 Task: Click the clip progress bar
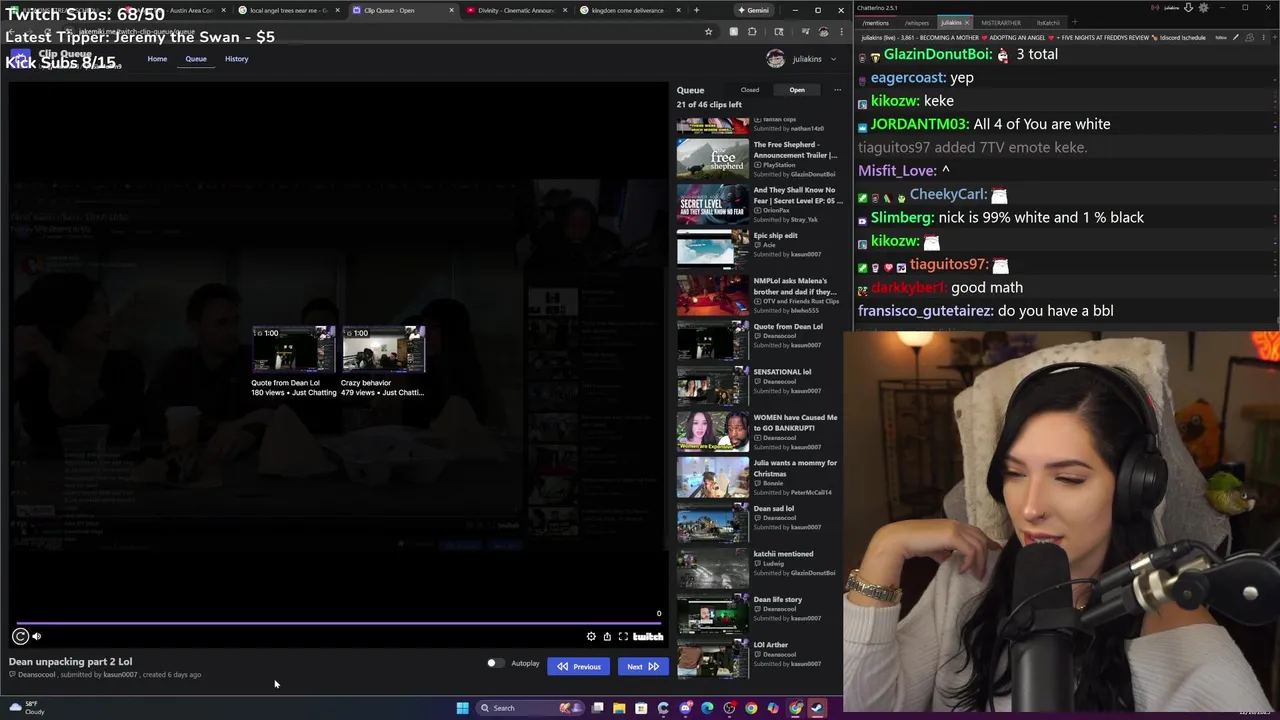click(x=338, y=622)
